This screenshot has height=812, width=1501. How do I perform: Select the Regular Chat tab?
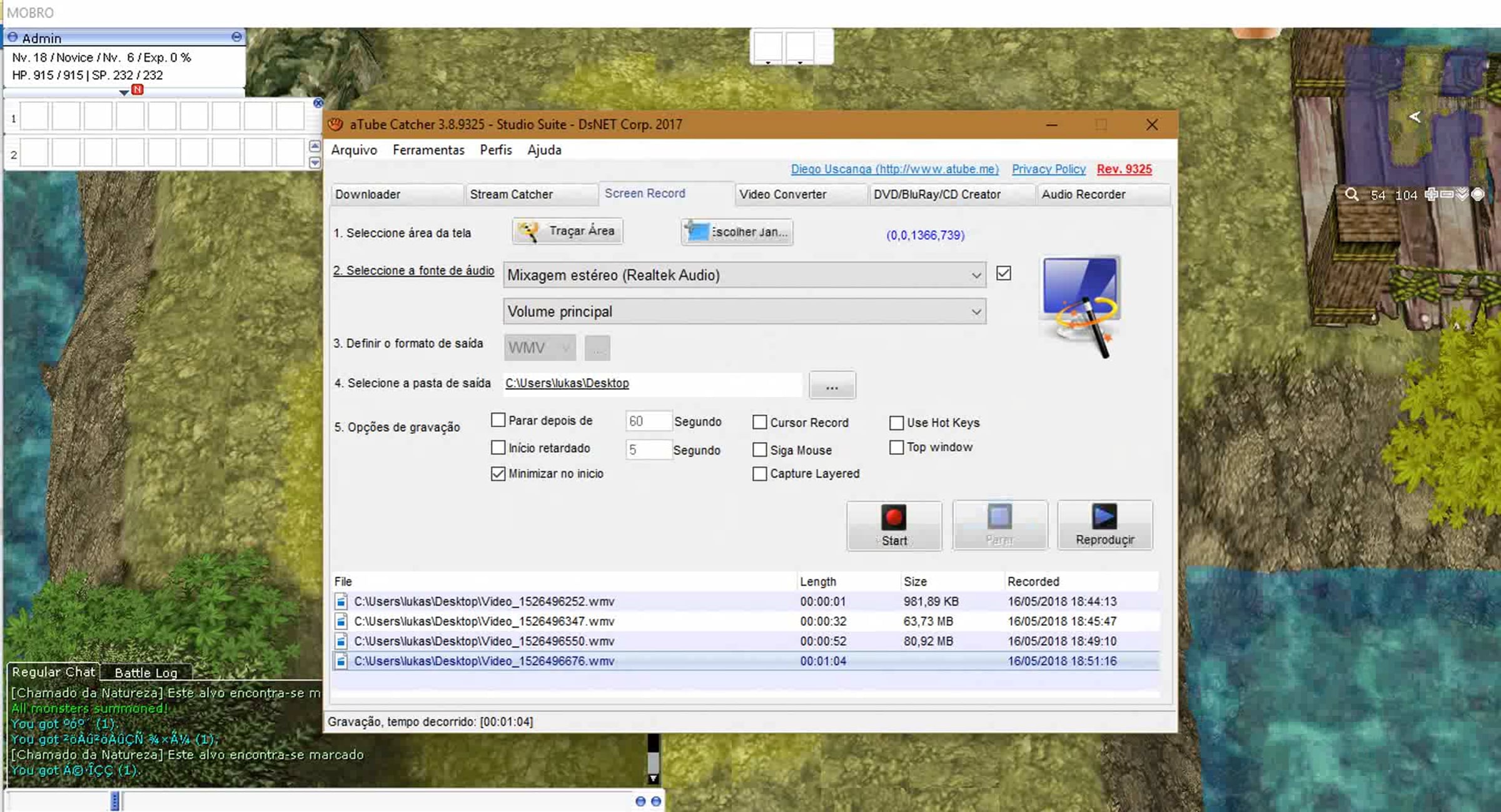click(54, 672)
